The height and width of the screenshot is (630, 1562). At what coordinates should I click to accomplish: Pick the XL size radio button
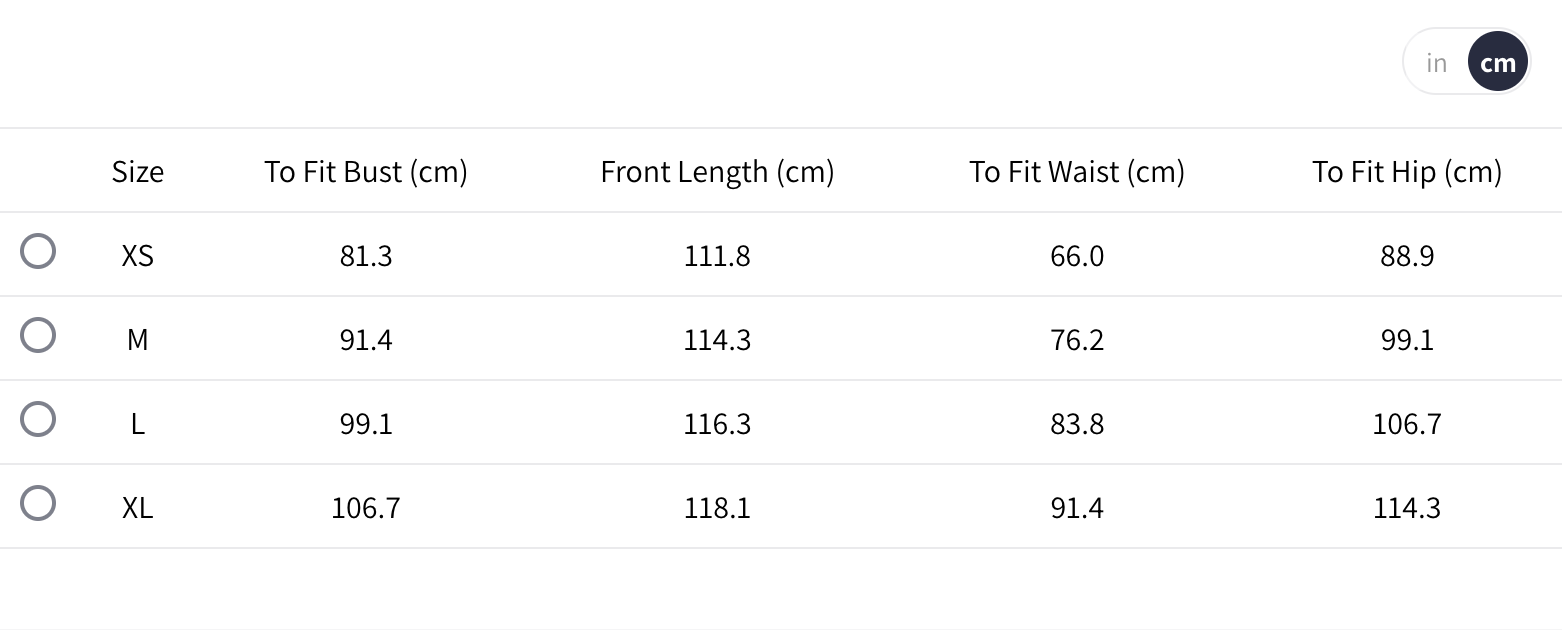[x=38, y=503]
